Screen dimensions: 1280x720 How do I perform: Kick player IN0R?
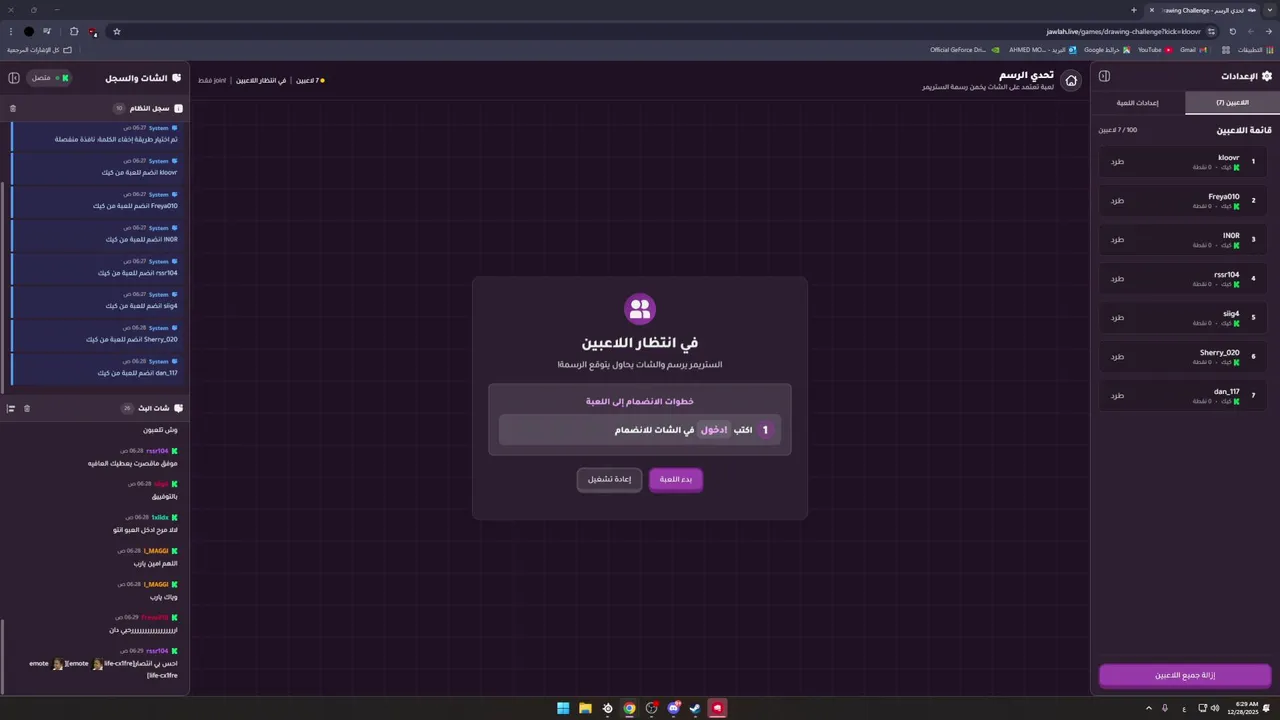(x=1118, y=239)
